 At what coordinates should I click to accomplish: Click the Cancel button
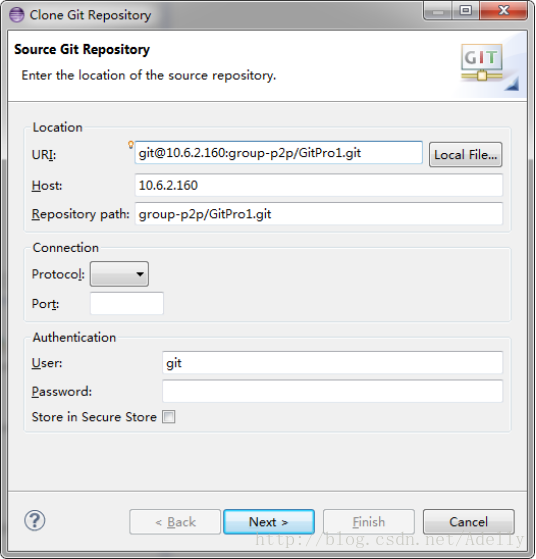tap(469, 522)
